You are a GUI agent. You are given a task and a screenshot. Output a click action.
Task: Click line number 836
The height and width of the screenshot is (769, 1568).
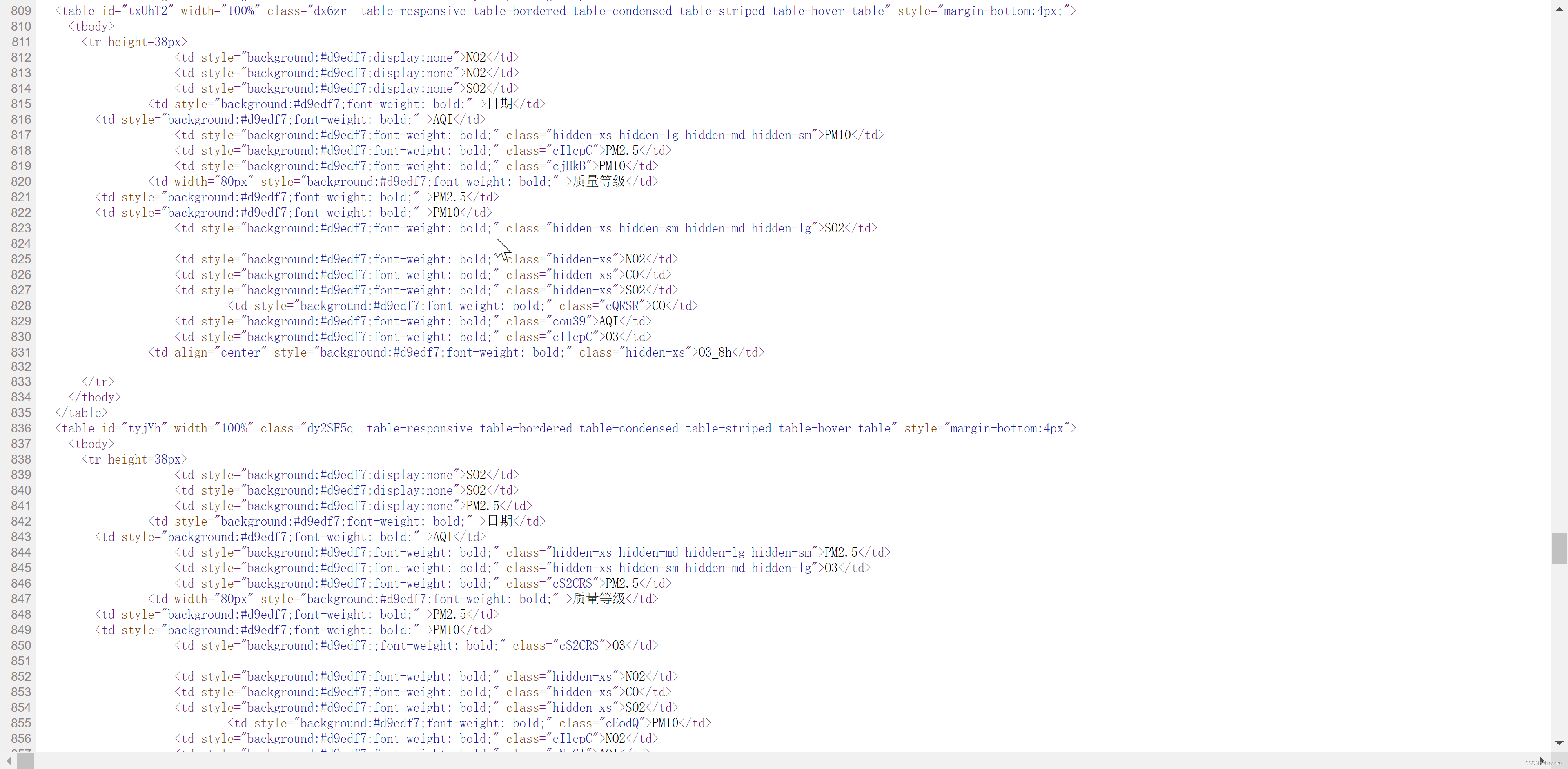(21, 429)
